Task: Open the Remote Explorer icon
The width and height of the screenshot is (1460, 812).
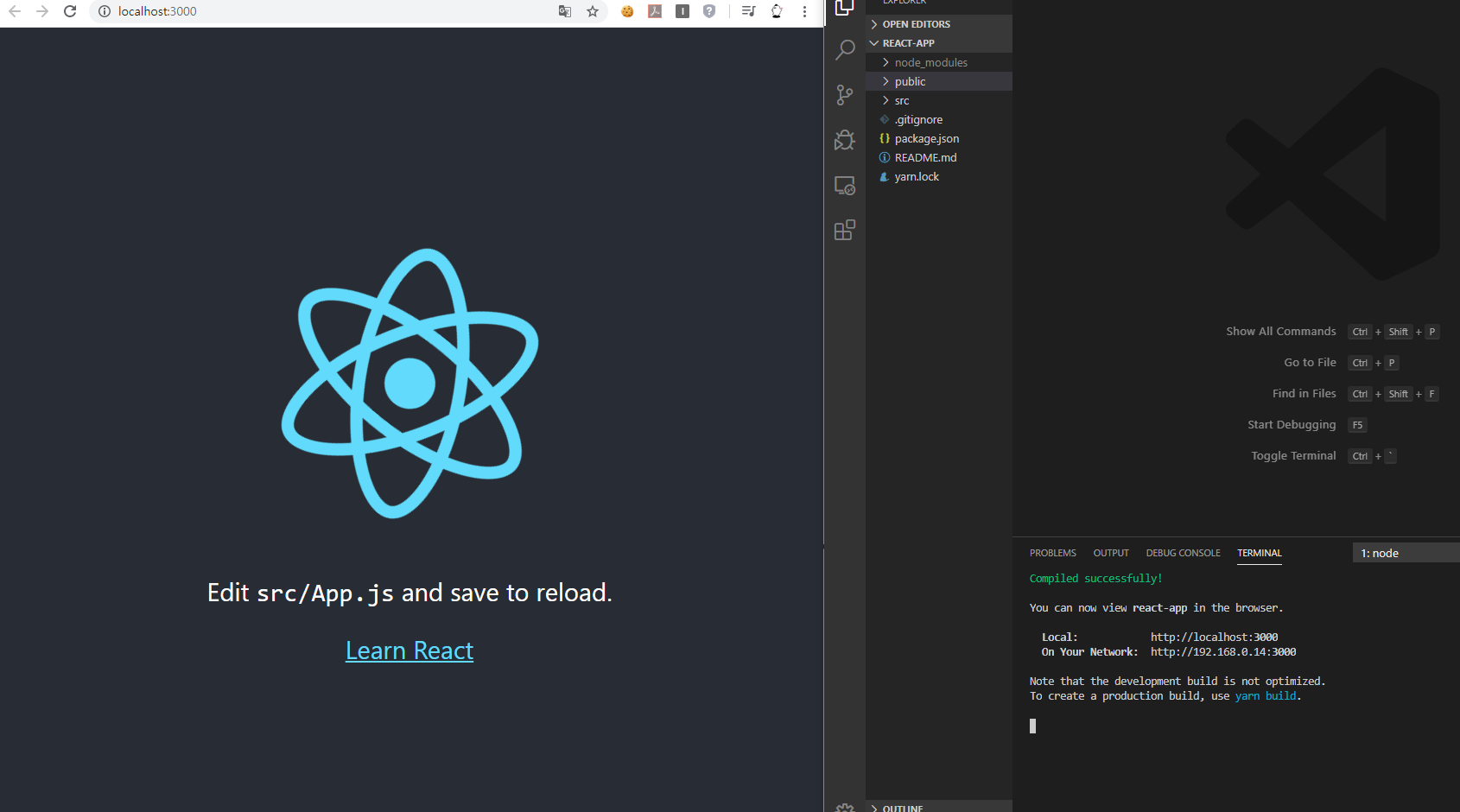Action: click(845, 185)
